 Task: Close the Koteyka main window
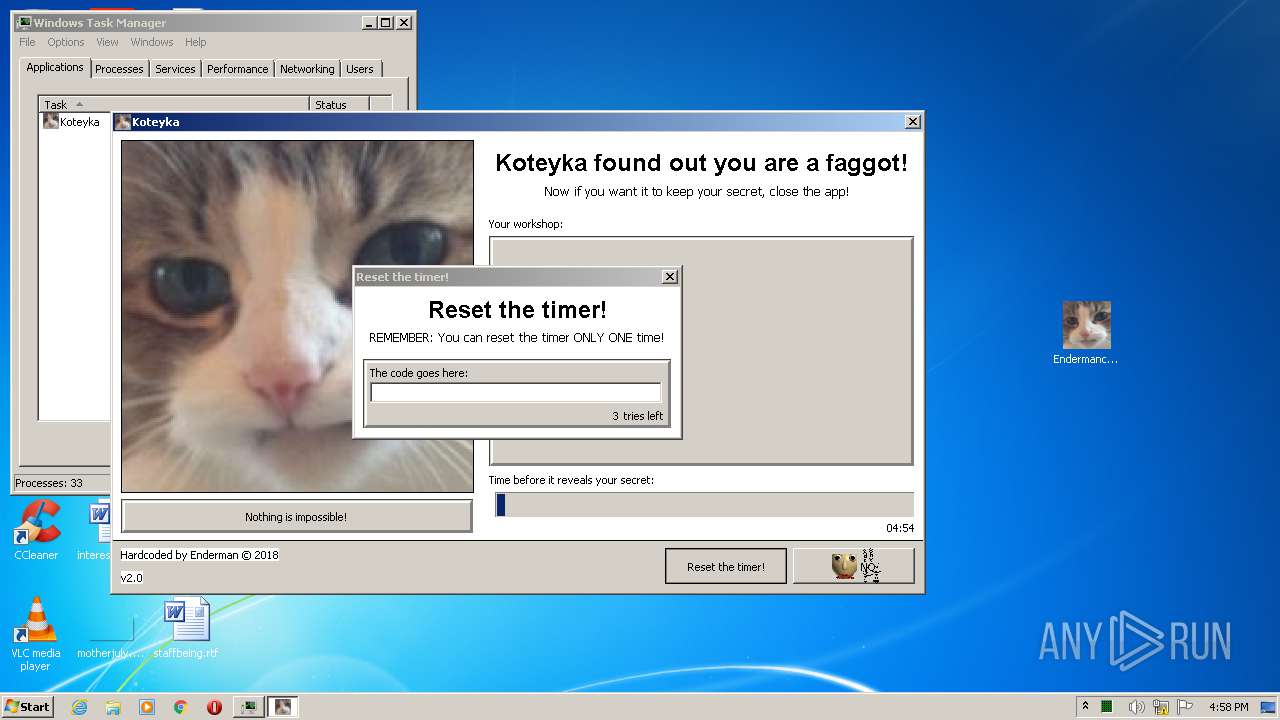(x=912, y=122)
